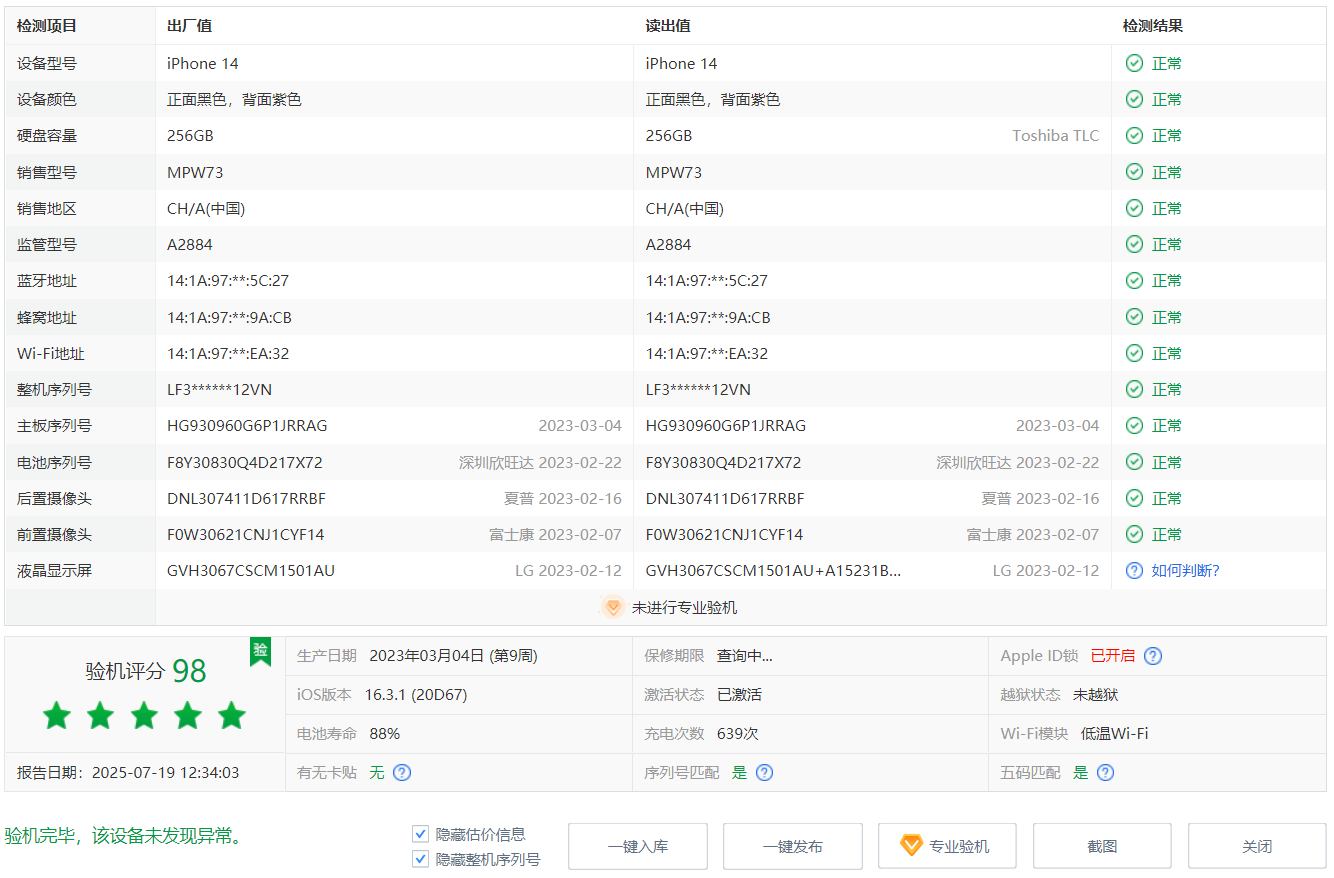Click the green check icon in 蓝牙地址 row
1334x878 pixels.
coord(1134,280)
